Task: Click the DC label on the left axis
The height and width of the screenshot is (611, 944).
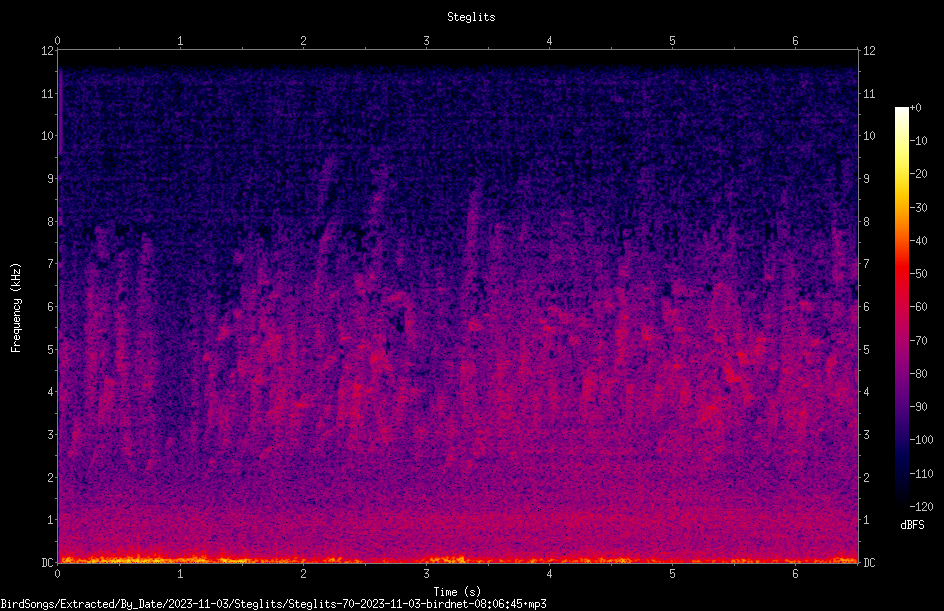Action: pos(47,562)
